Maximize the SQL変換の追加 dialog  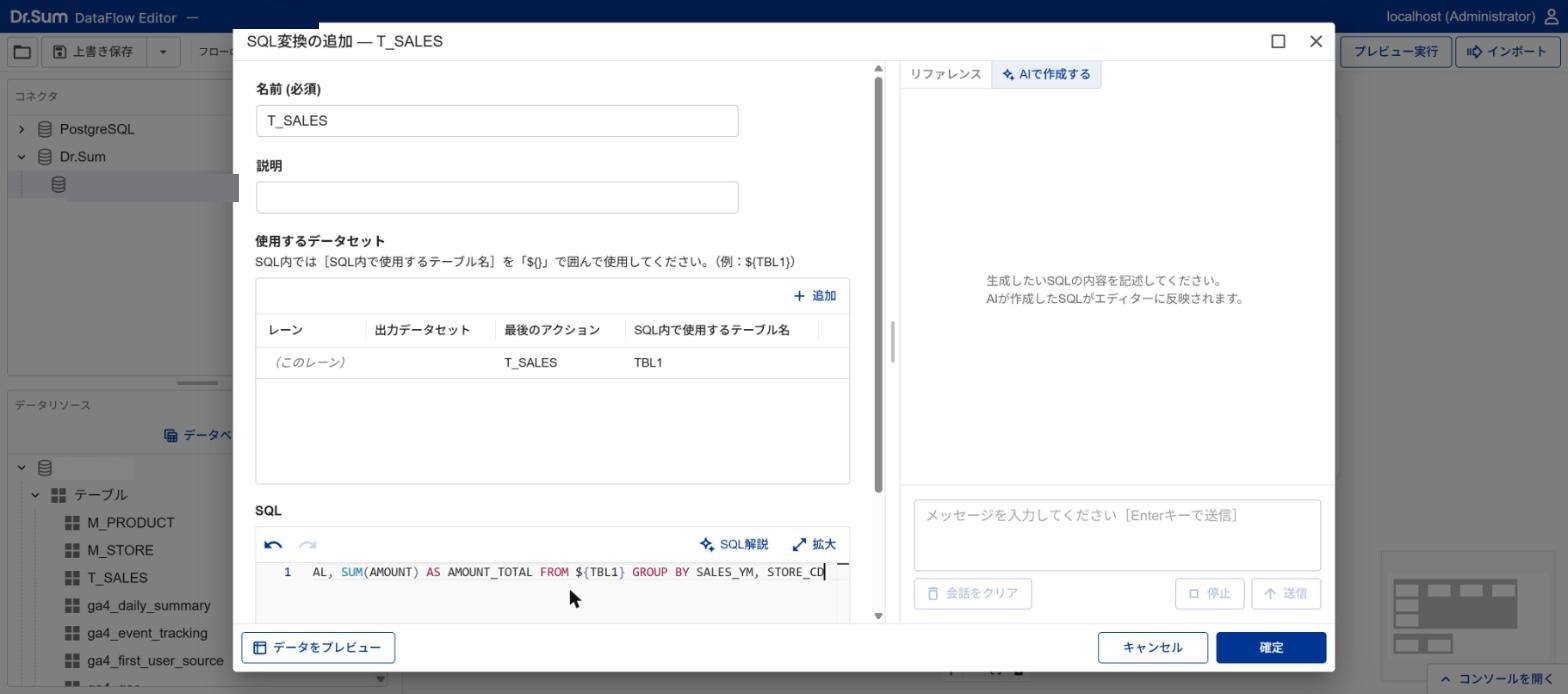pos(1278,41)
